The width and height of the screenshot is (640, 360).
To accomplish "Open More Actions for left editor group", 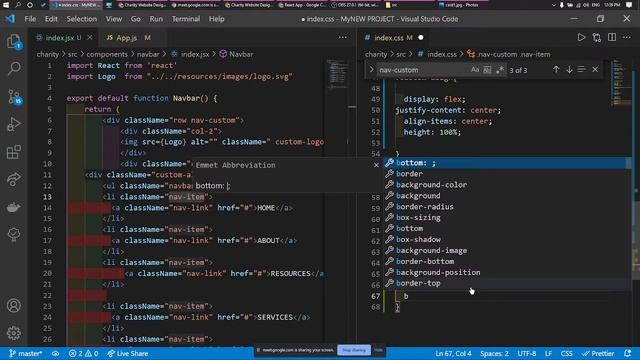I will click(x=342, y=38).
